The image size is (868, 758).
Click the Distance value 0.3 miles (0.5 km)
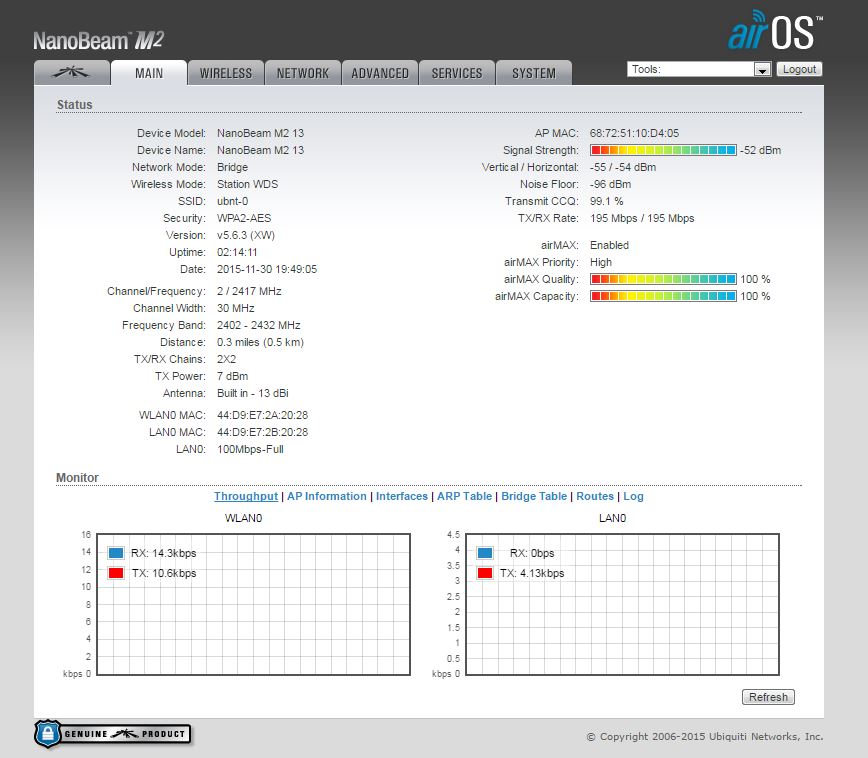click(260, 342)
